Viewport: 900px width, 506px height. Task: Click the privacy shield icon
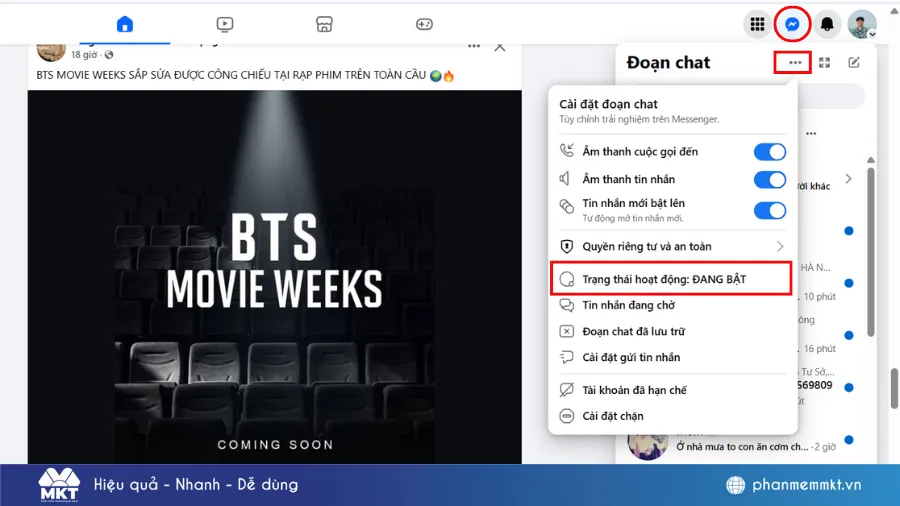(567, 247)
